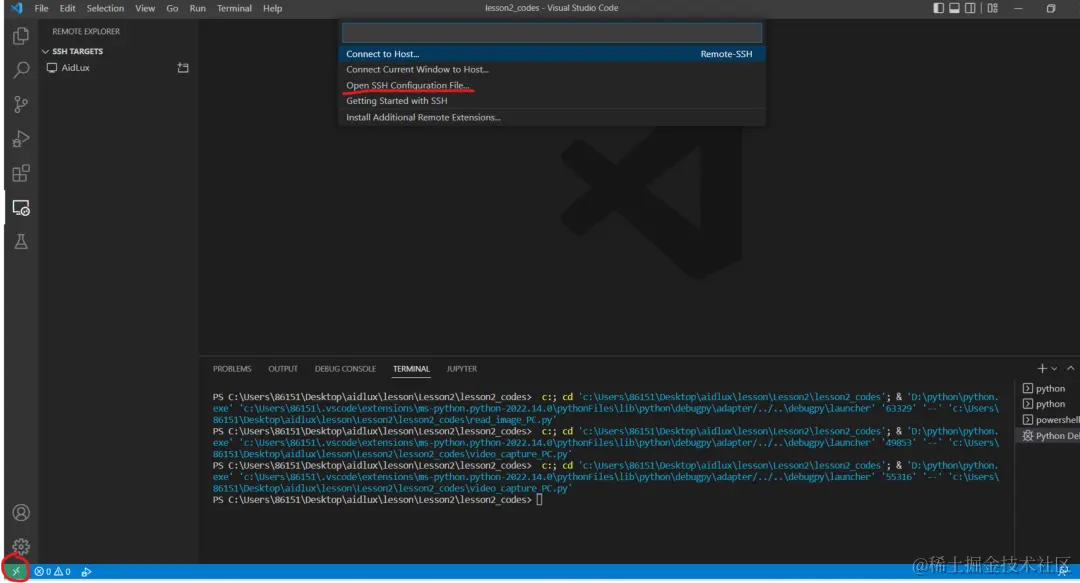Open the Extensions view

[21, 173]
